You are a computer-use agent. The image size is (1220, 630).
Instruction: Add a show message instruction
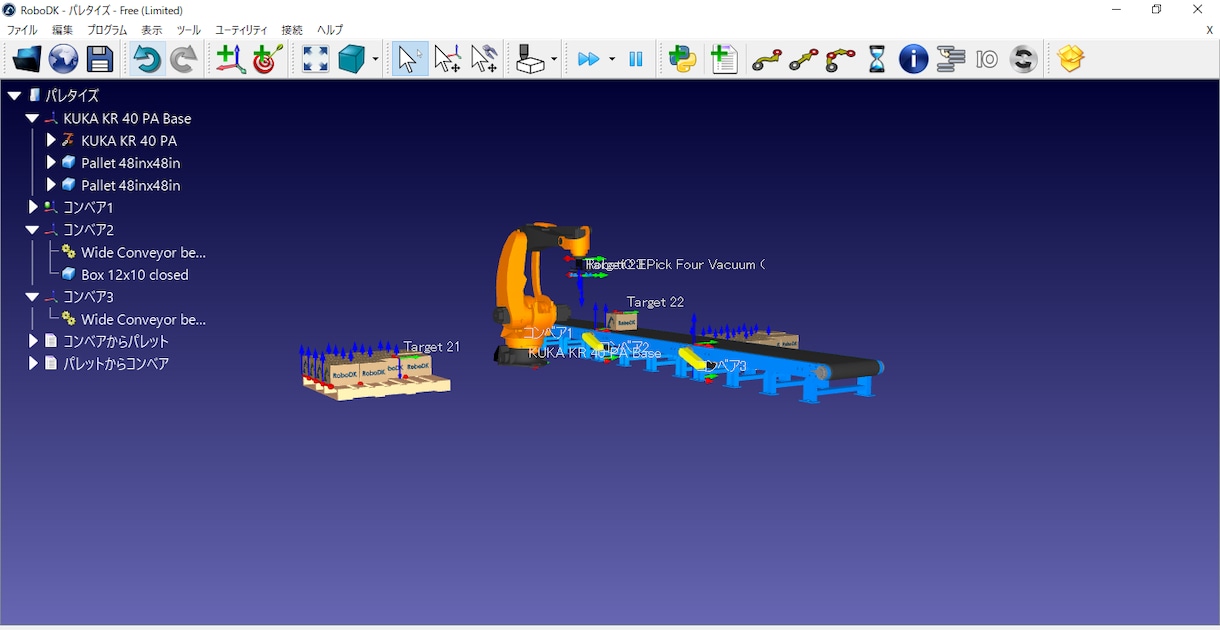pos(913,59)
